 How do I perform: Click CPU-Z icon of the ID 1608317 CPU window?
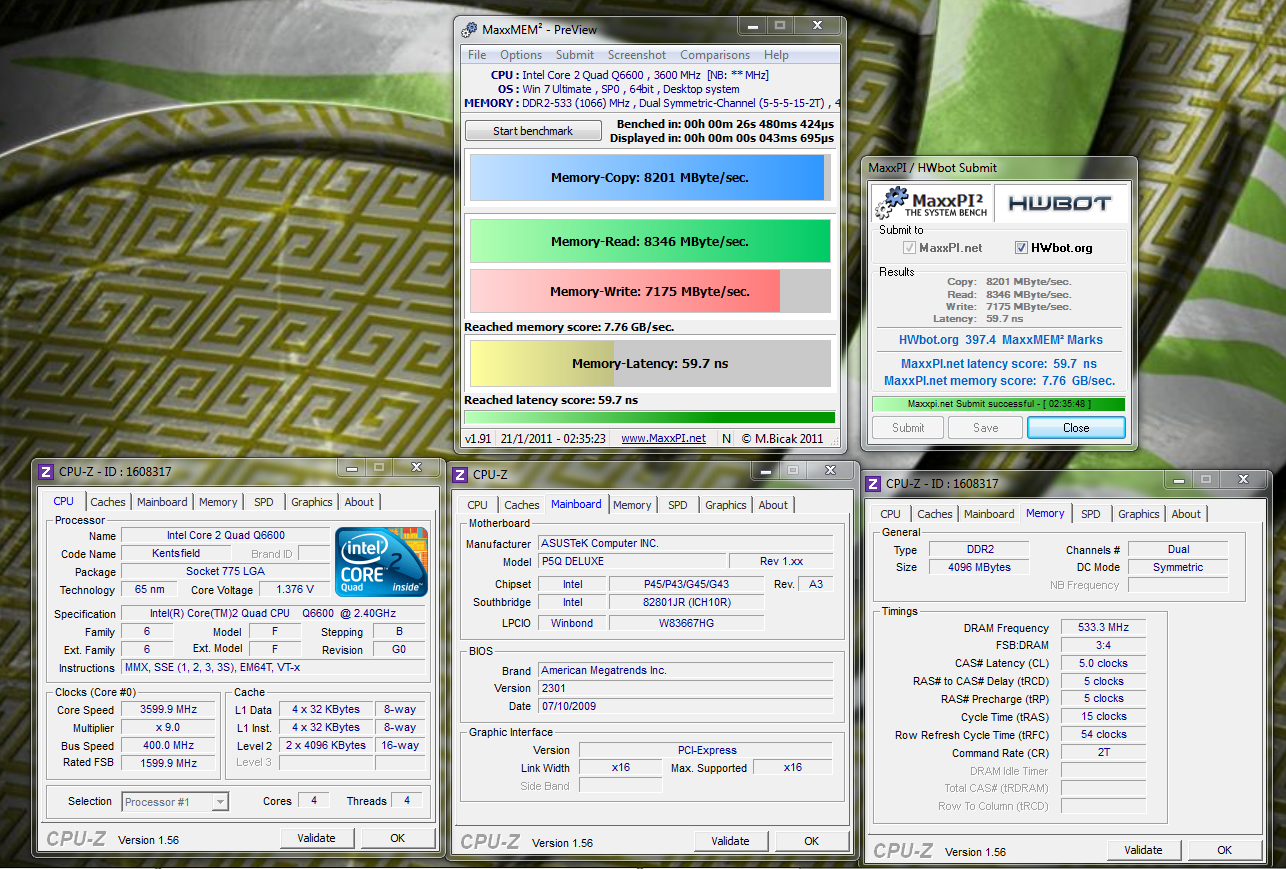point(45,472)
